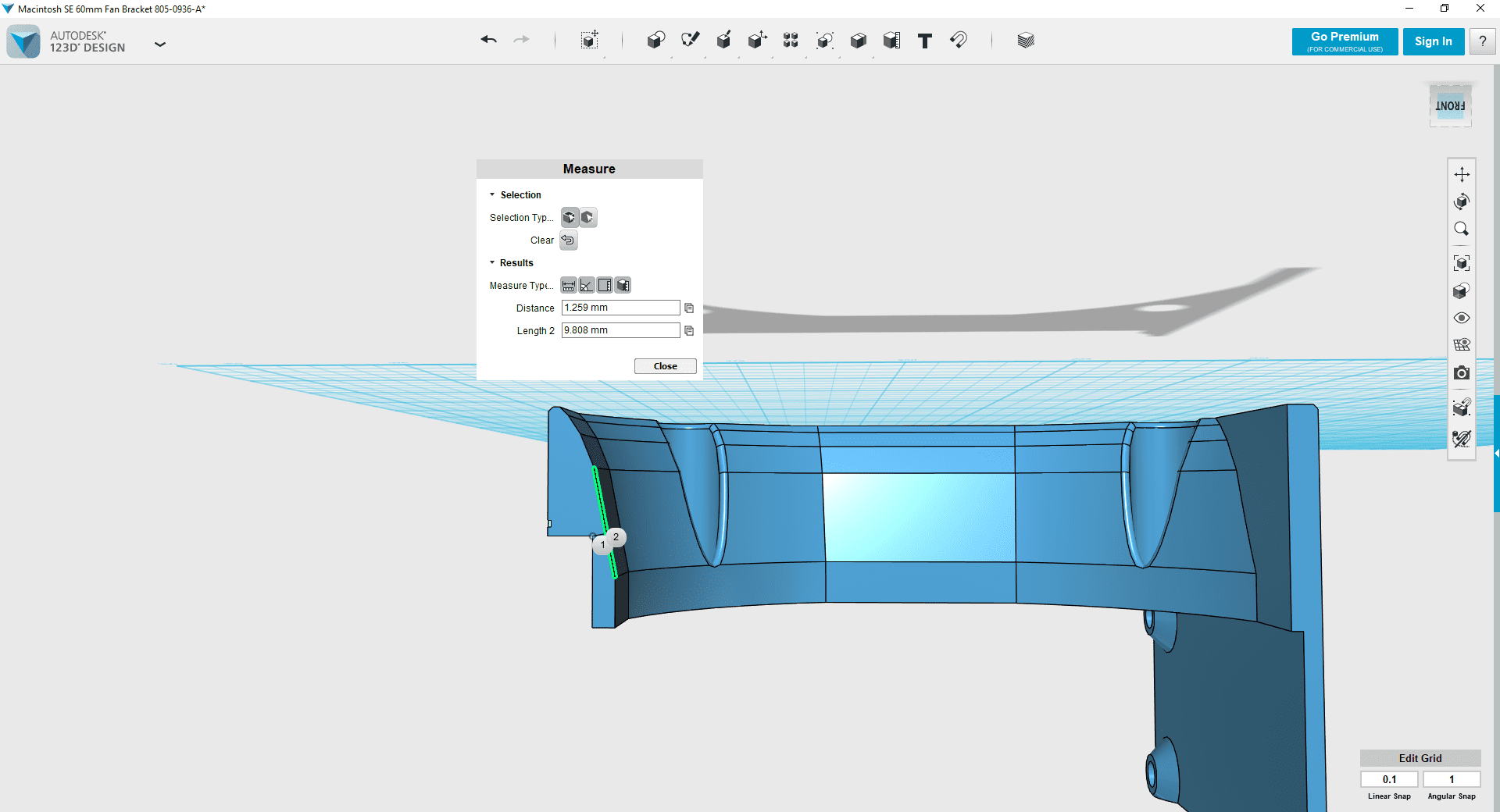Open the Construct tool menu
Image resolution: width=1500 pixels, height=812 pixels.
pos(723,41)
